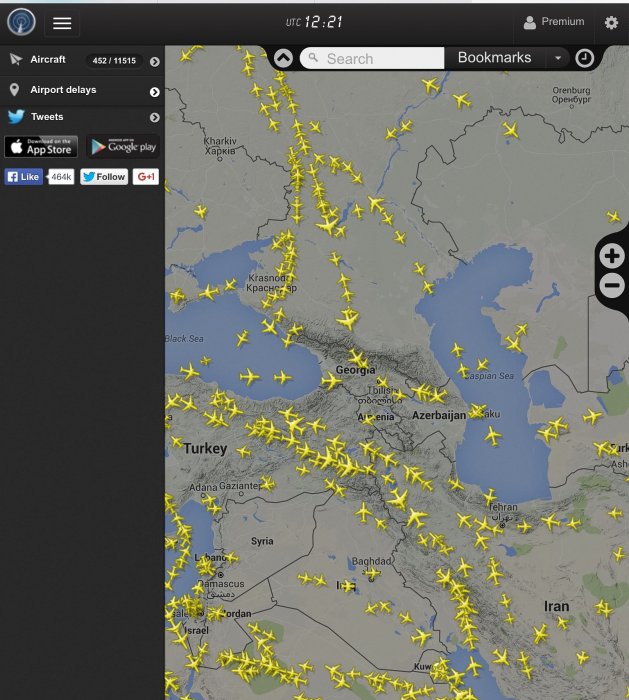Expand the Tweets panel arrow
The width and height of the screenshot is (629, 700).
154,118
